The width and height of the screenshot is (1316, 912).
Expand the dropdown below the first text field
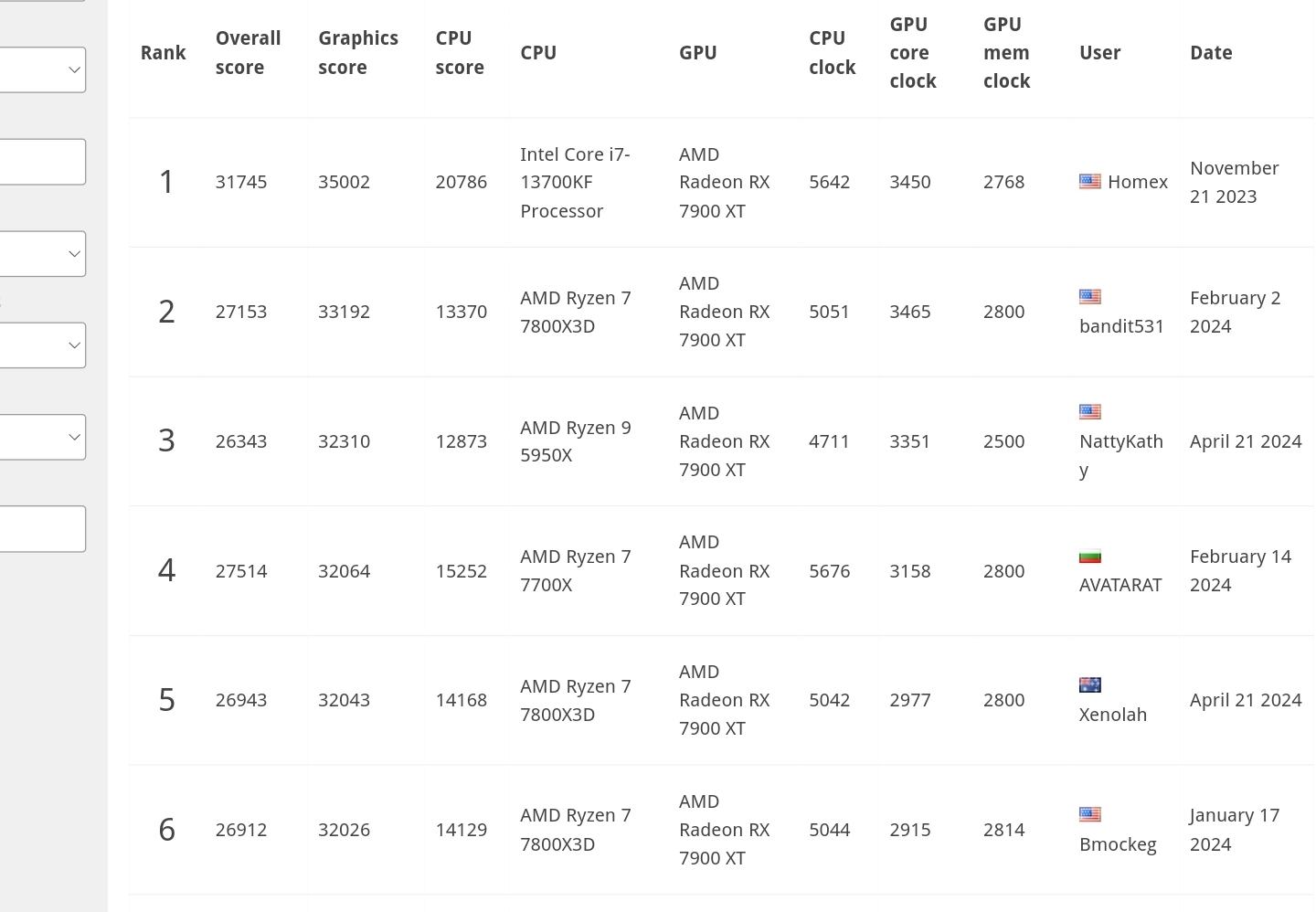click(42, 253)
